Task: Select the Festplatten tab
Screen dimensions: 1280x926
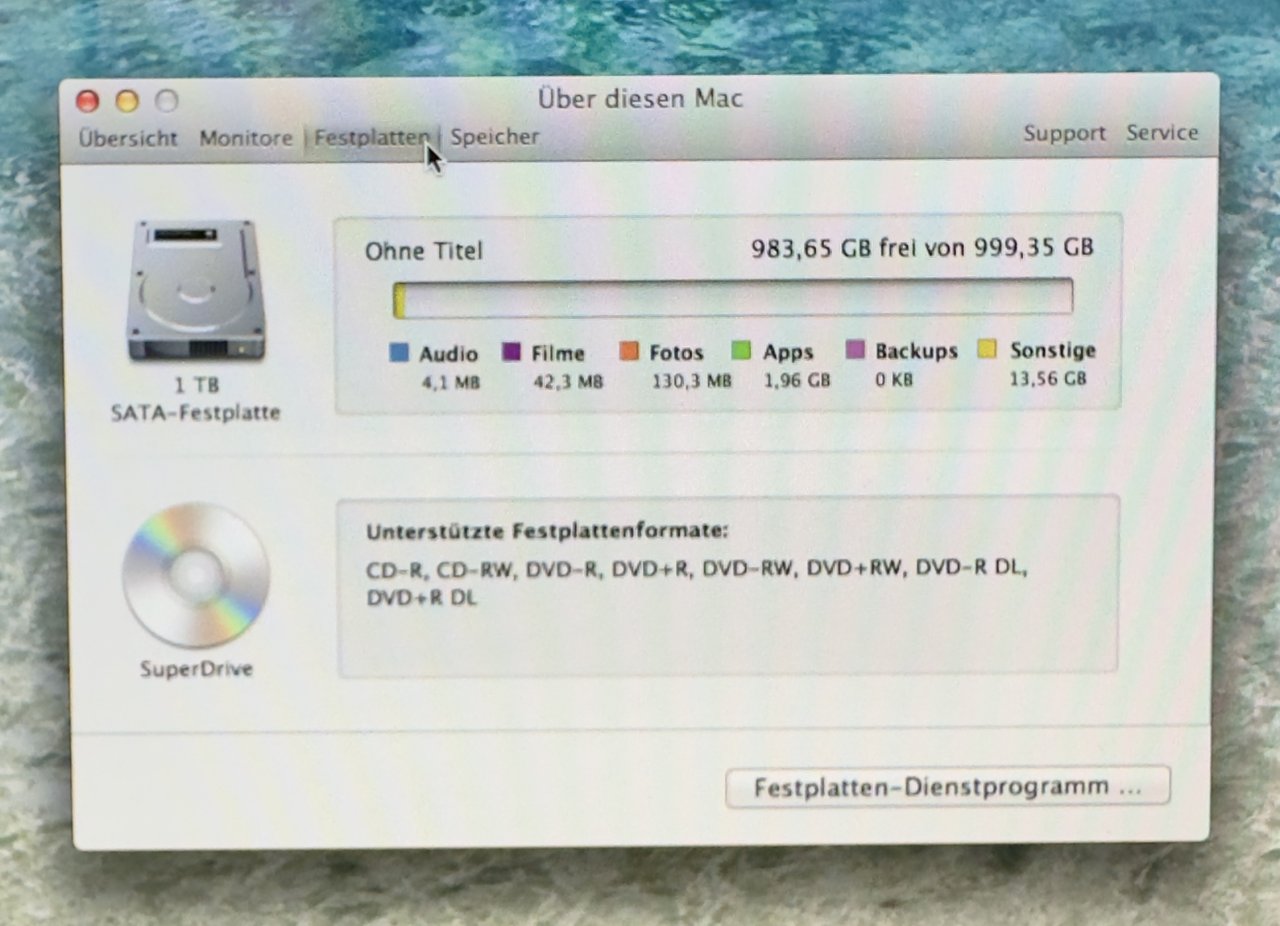Action: tap(372, 138)
